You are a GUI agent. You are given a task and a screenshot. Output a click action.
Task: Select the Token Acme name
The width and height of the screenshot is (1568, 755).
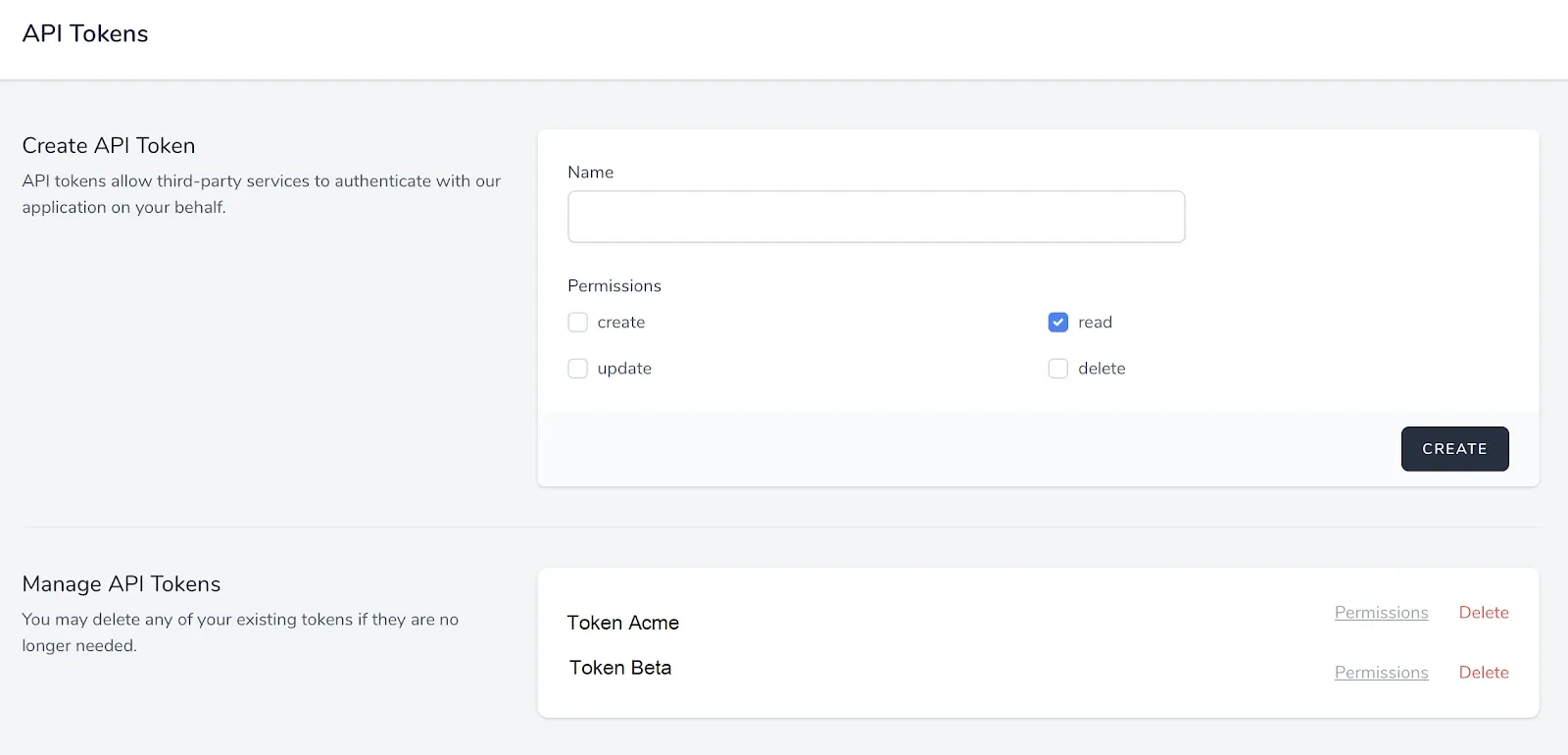[623, 623]
